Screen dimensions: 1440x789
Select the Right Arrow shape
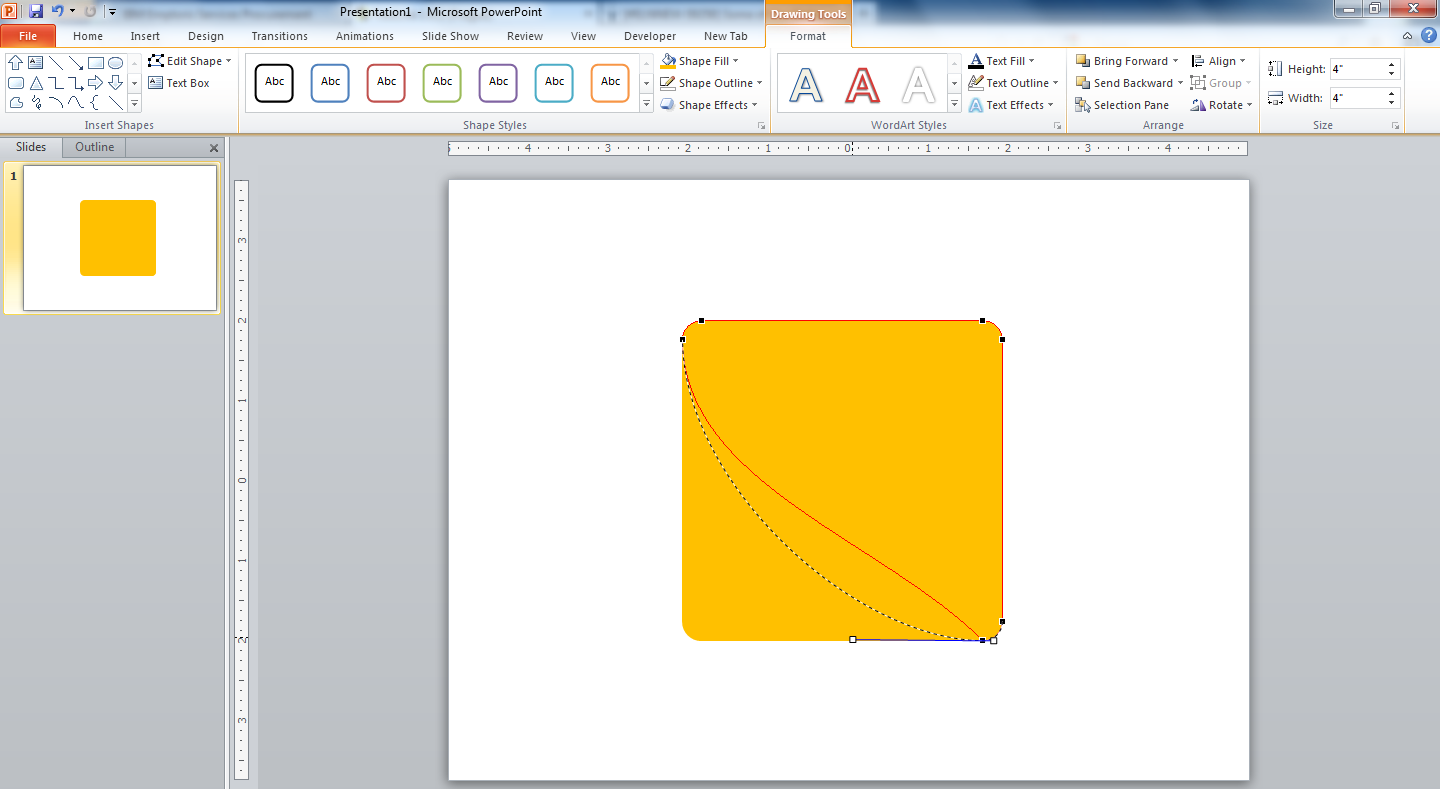(96, 82)
